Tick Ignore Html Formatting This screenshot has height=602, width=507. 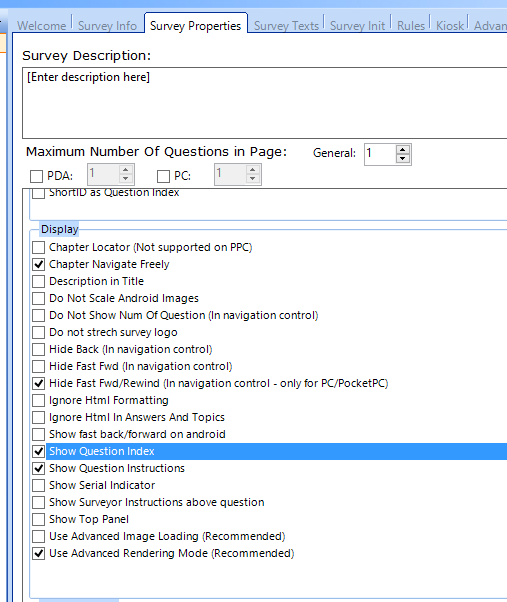(38, 400)
